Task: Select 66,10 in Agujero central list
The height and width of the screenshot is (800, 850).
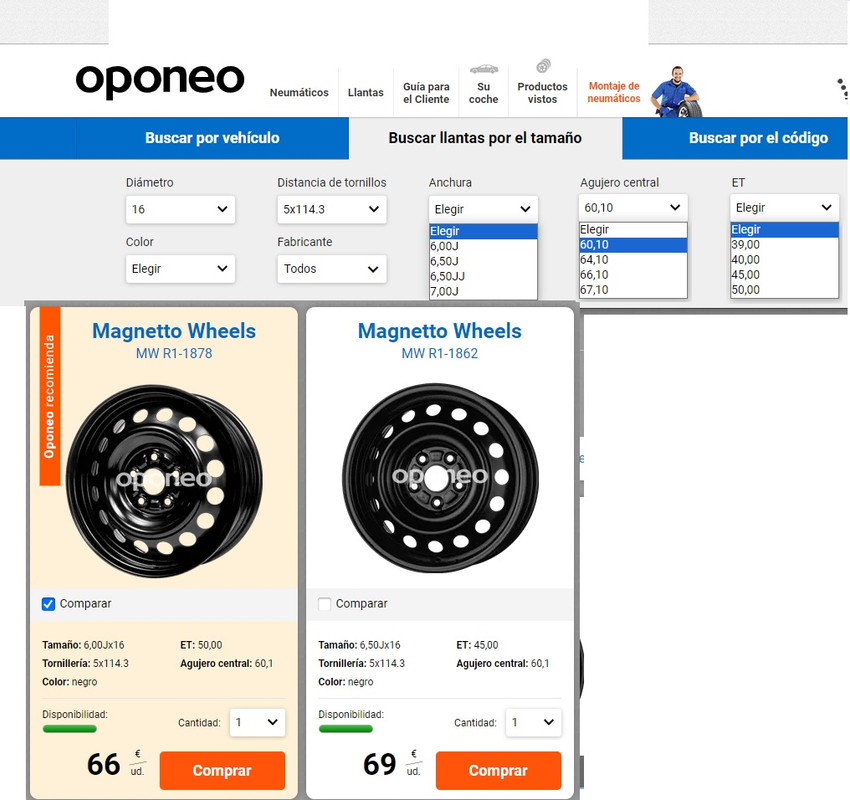Action: click(633, 275)
